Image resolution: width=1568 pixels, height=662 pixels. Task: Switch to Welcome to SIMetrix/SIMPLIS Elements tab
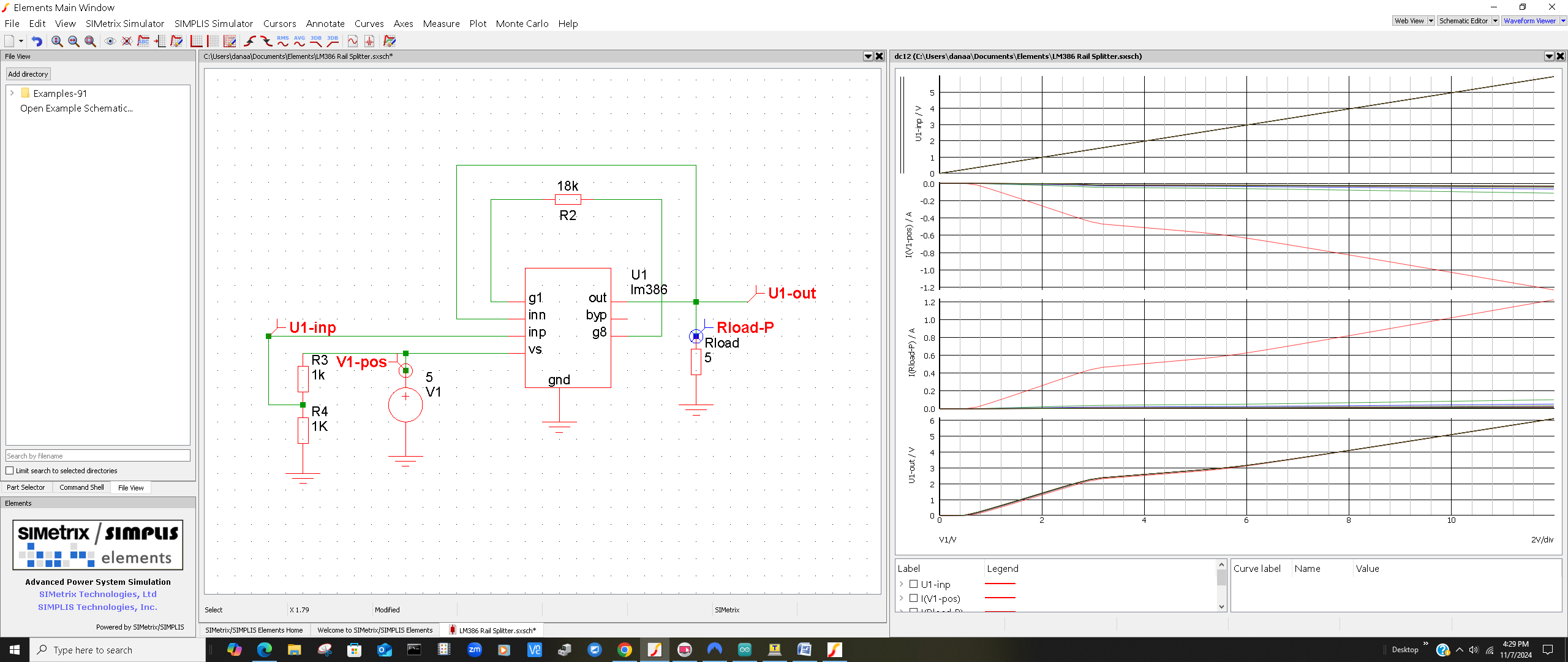pos(375,630)
